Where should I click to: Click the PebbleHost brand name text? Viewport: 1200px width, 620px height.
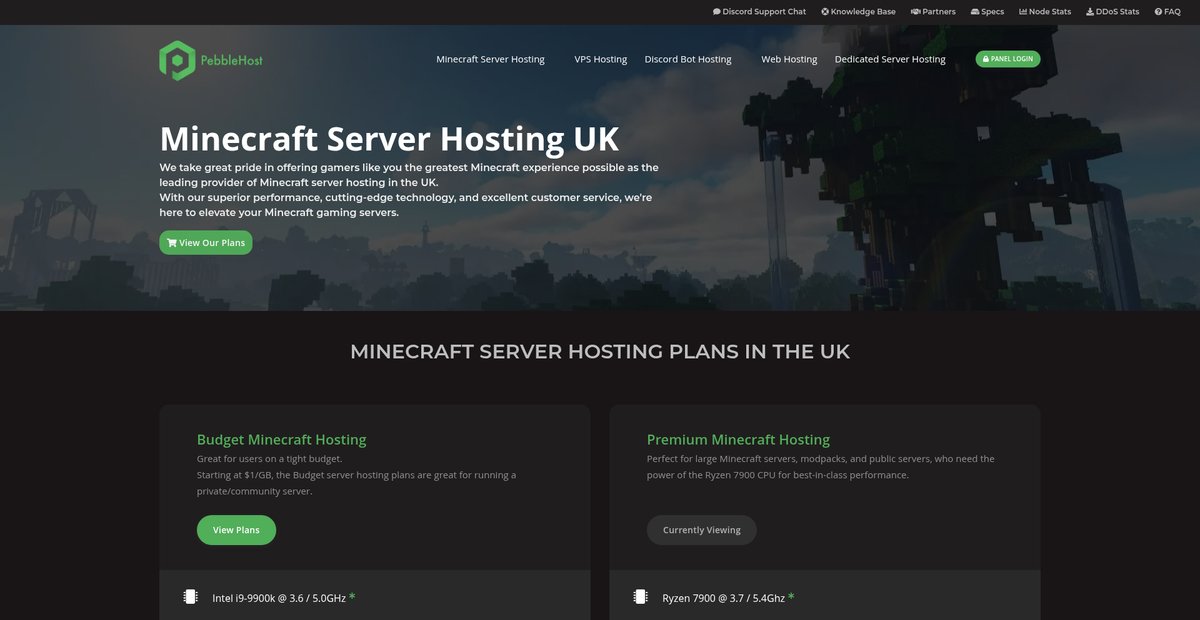pos(233,60)
